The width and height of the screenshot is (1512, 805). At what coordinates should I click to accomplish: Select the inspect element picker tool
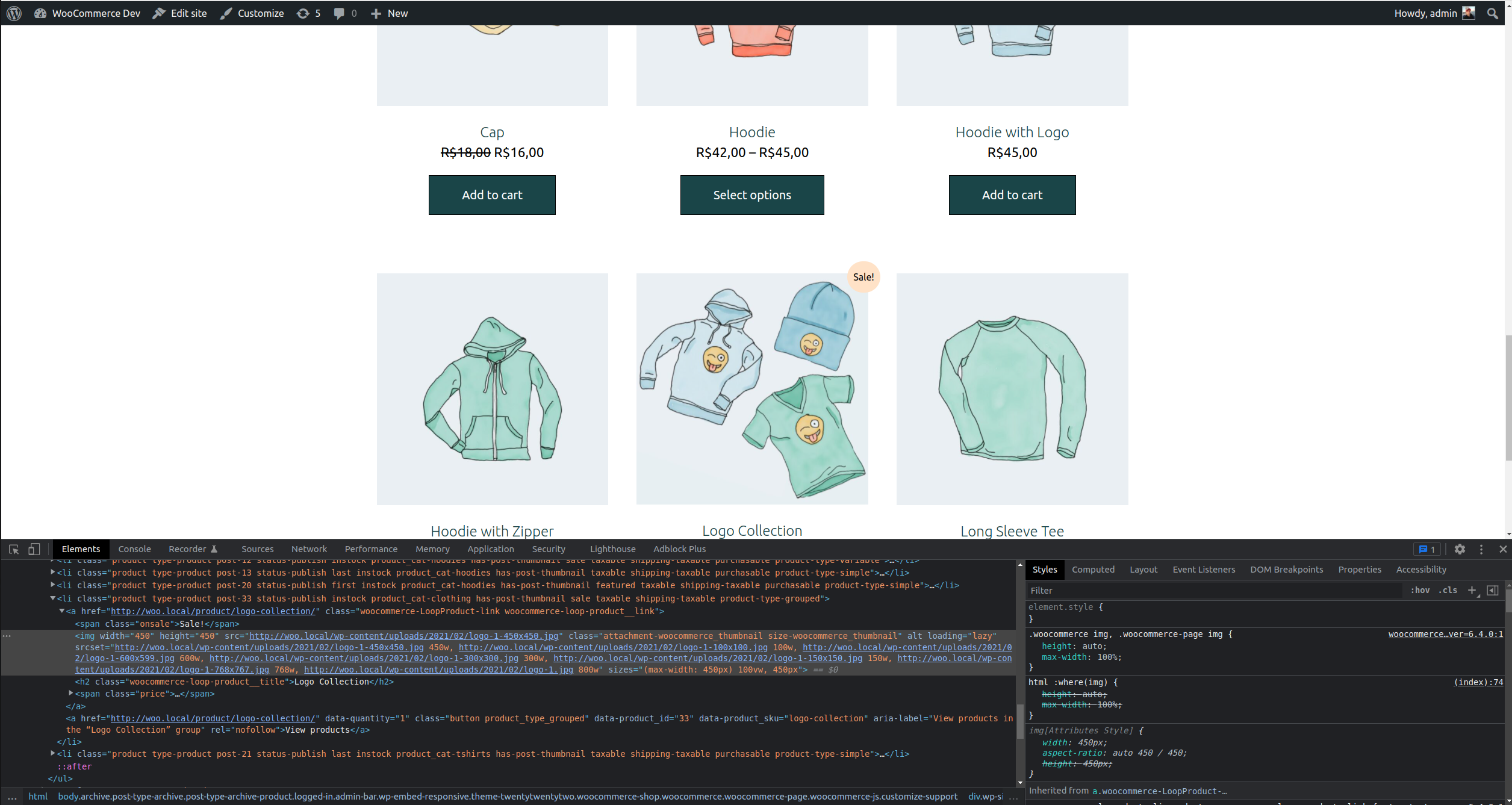pos(13,549)
